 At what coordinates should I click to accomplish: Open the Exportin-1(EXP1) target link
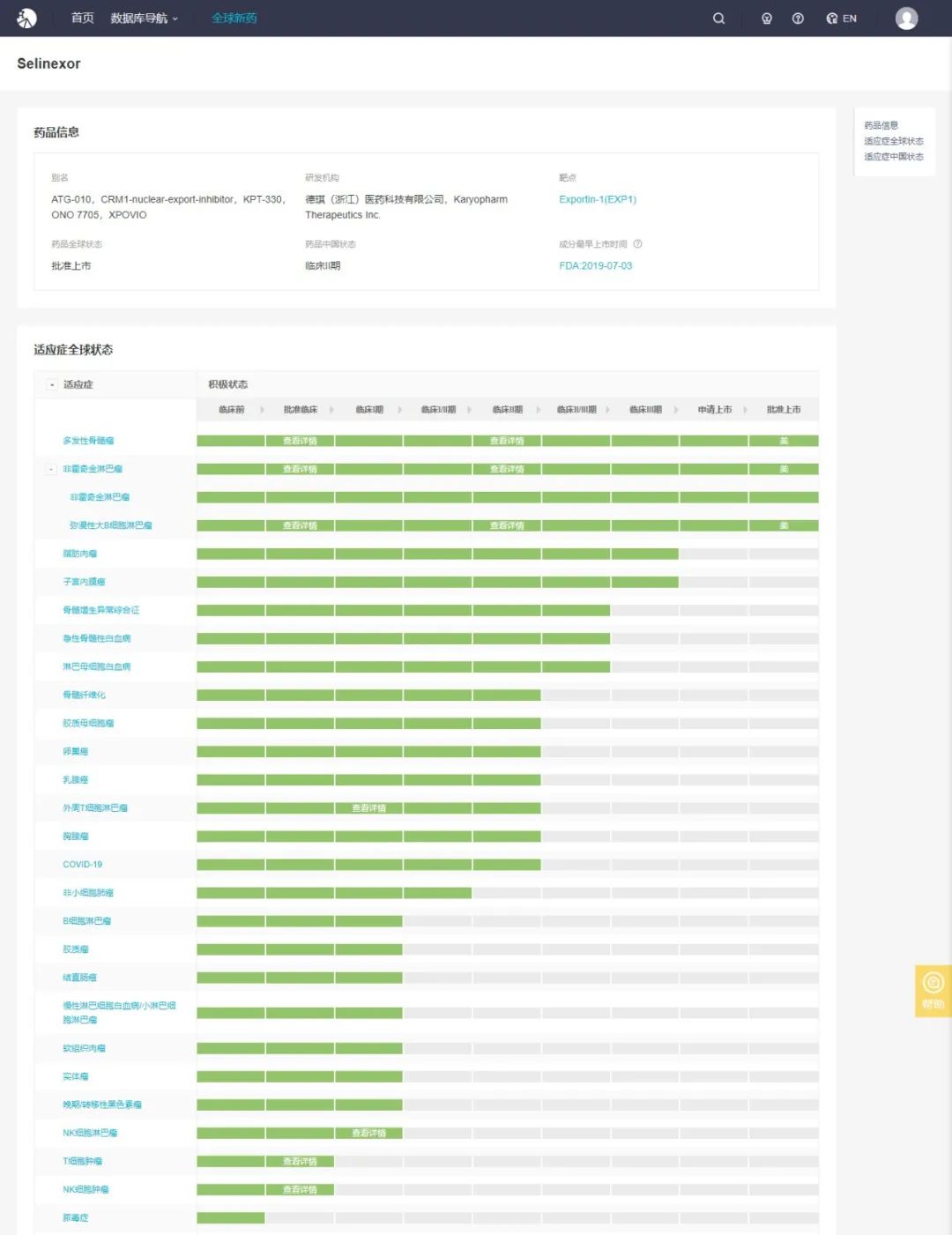pyautogui.click(x=597, y=199)
